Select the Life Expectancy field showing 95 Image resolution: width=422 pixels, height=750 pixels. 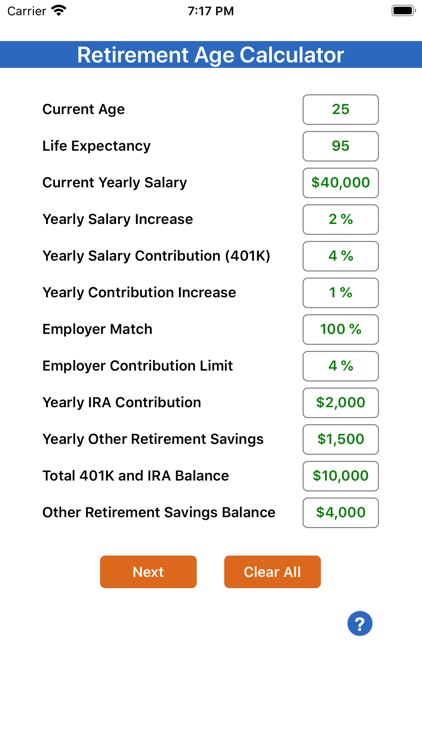pos(341,146)
